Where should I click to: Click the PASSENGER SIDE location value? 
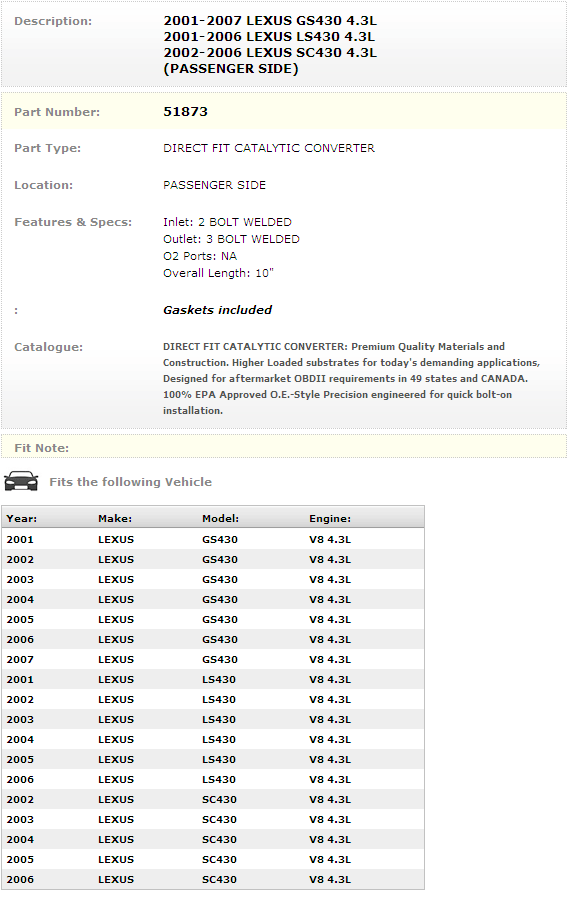pos(214,185)
